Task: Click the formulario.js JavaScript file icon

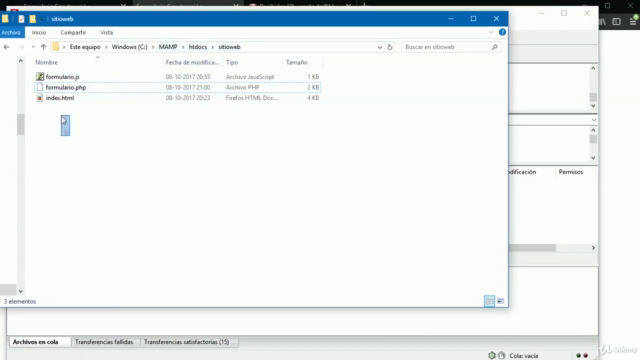Action: coord(40,77)
